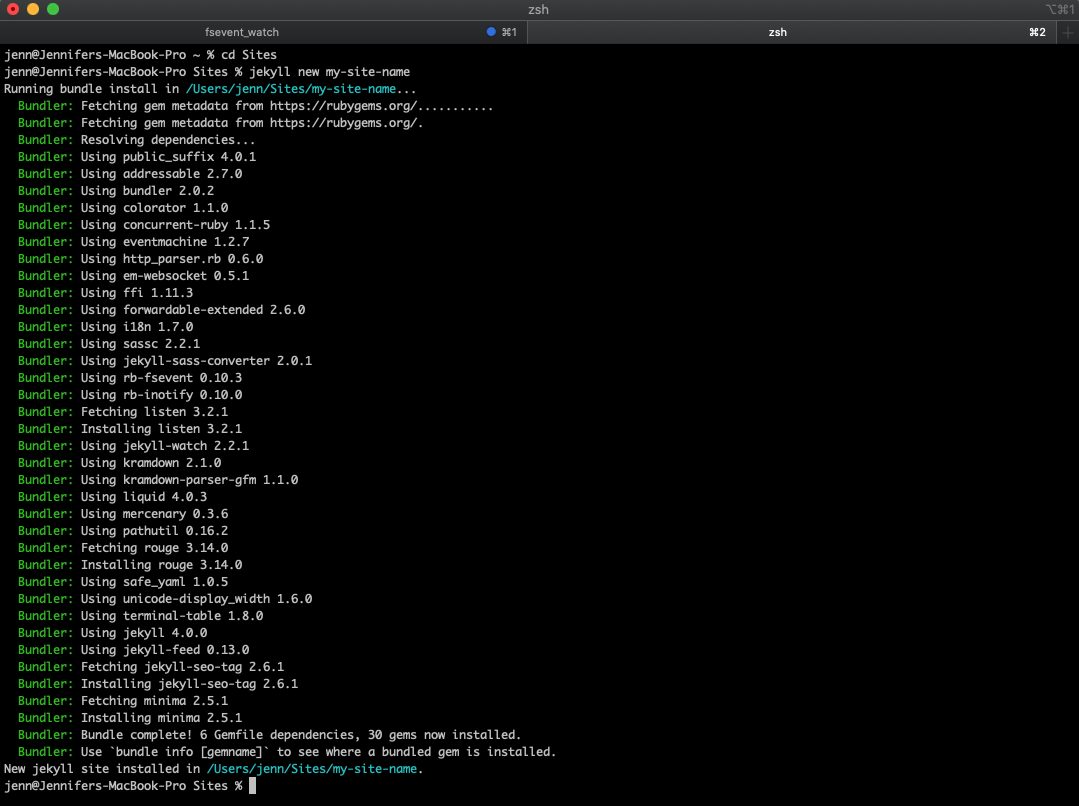Screen dimensions: 1079x806
Task: Click 'Using addressable 2.7.0' line
Action: pos(161,173)
